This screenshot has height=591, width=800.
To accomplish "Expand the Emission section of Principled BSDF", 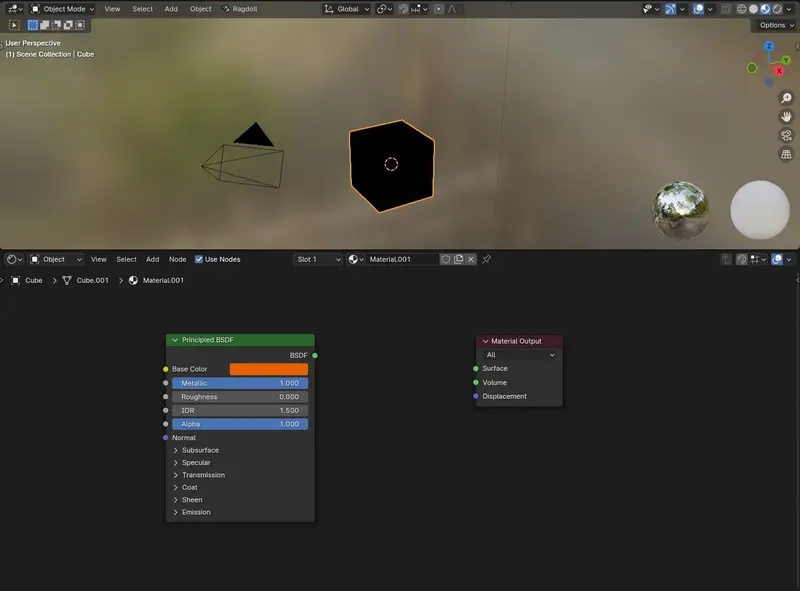I will pos(197,512).
